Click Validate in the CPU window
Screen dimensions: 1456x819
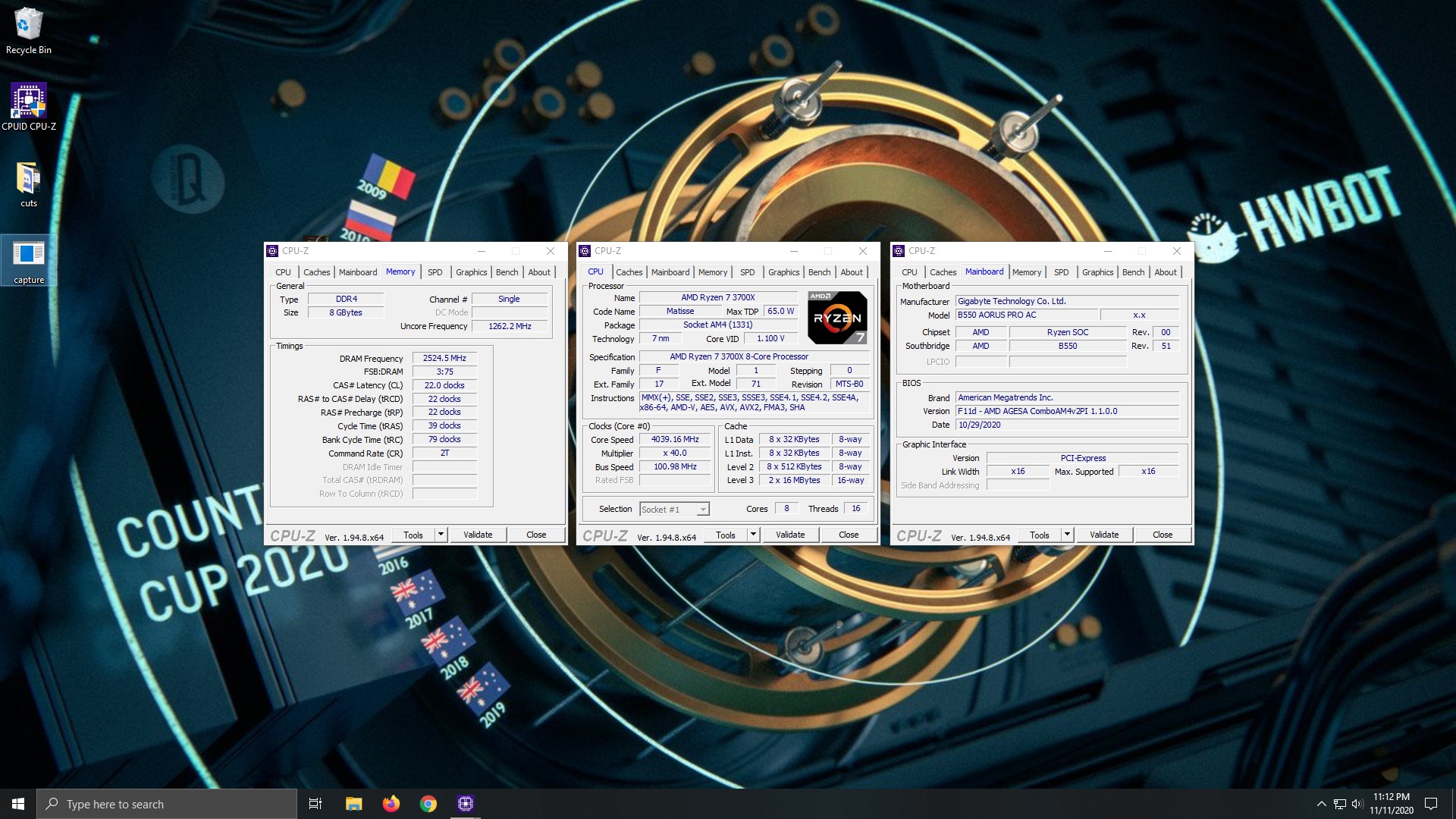coord(790,535)
